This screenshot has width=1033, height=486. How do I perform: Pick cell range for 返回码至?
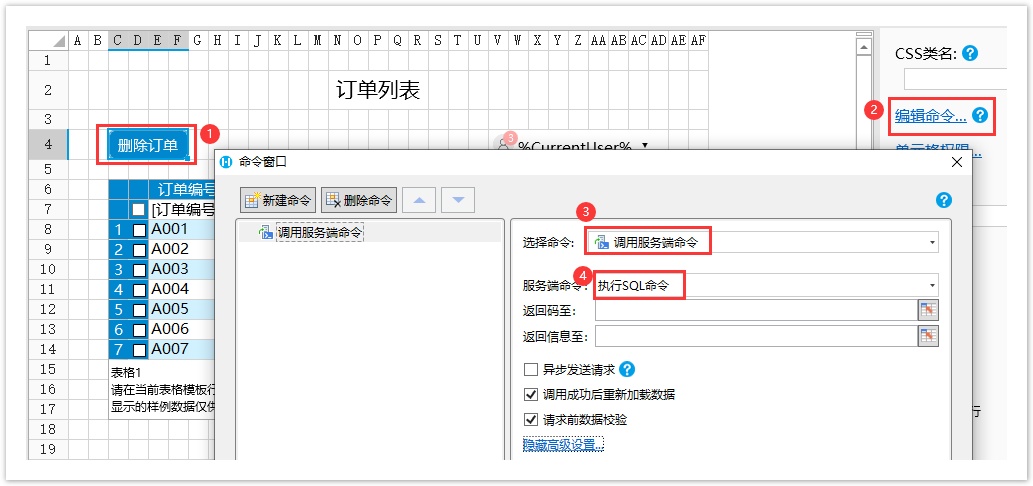pyautogui.click(x=928, y=310)
